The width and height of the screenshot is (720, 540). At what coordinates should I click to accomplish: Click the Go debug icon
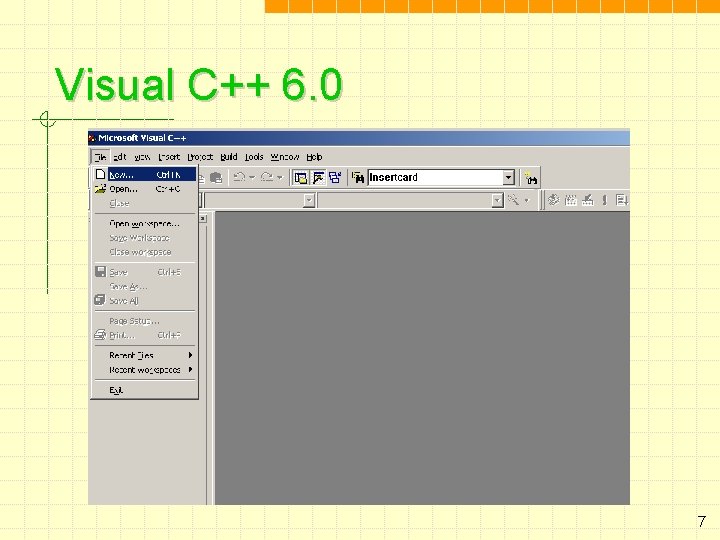tap(622, 200)
